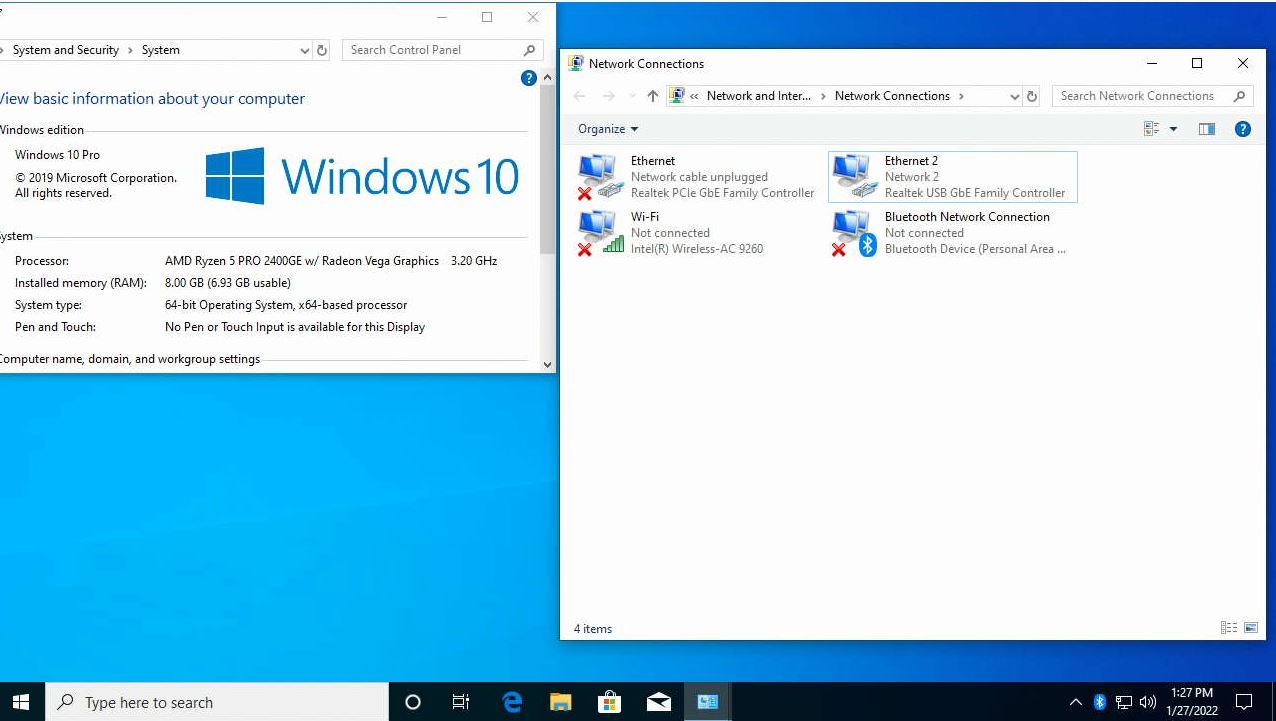This screenshot has width=1276, height=721.
Task: Click the Network and Internet breadcrumb
Action: 758,96
